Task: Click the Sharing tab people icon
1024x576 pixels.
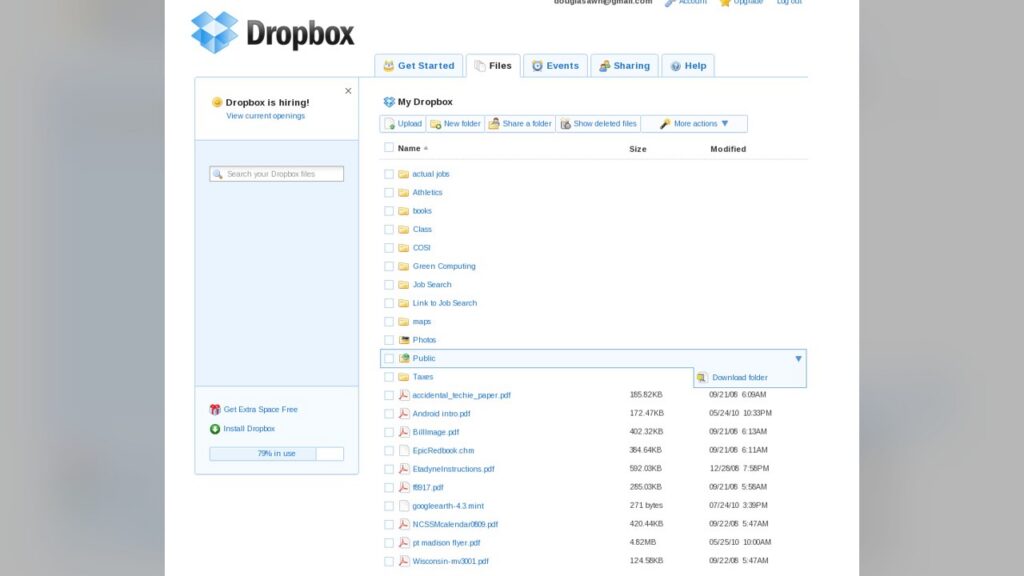Action: pos(605,66)
